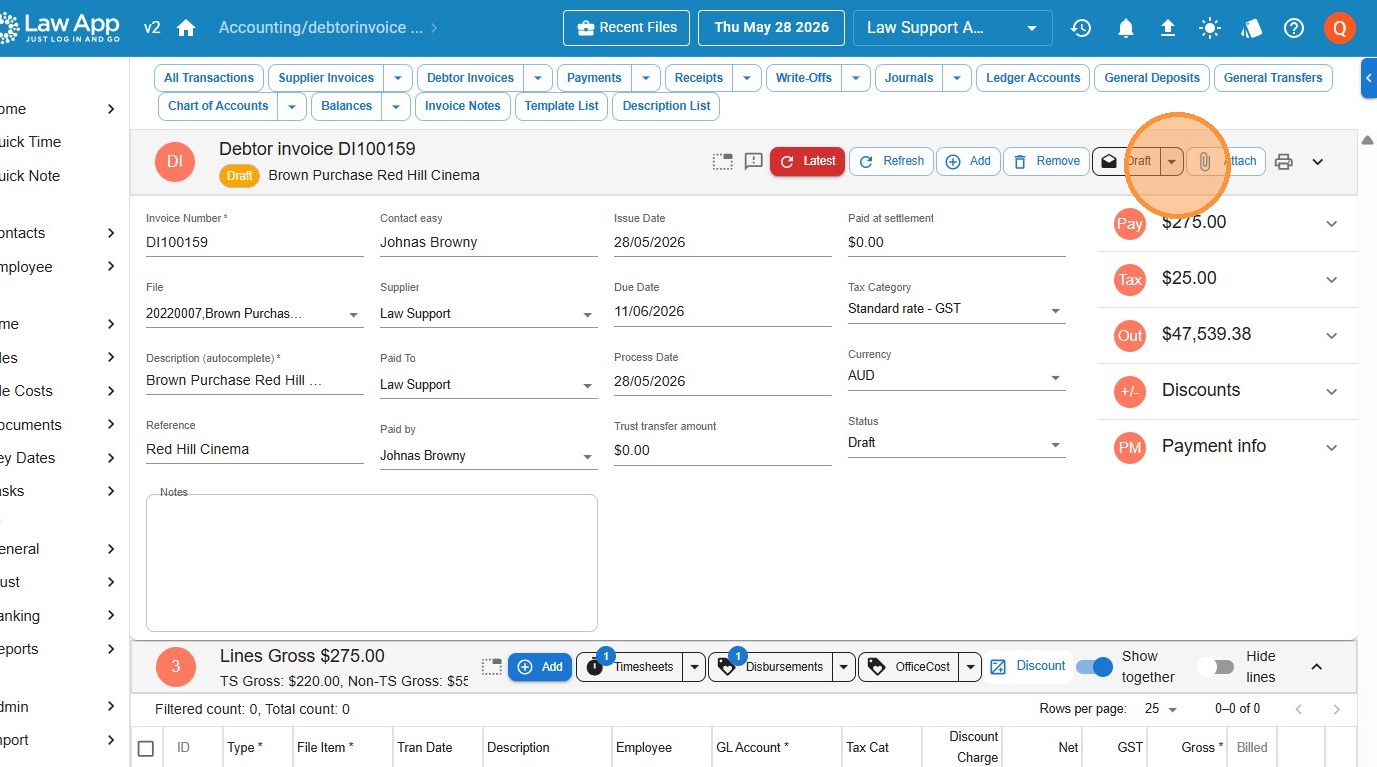Go to next page of lines
The height and width of the screenshot is (767, 1377).
point(1337,709)
